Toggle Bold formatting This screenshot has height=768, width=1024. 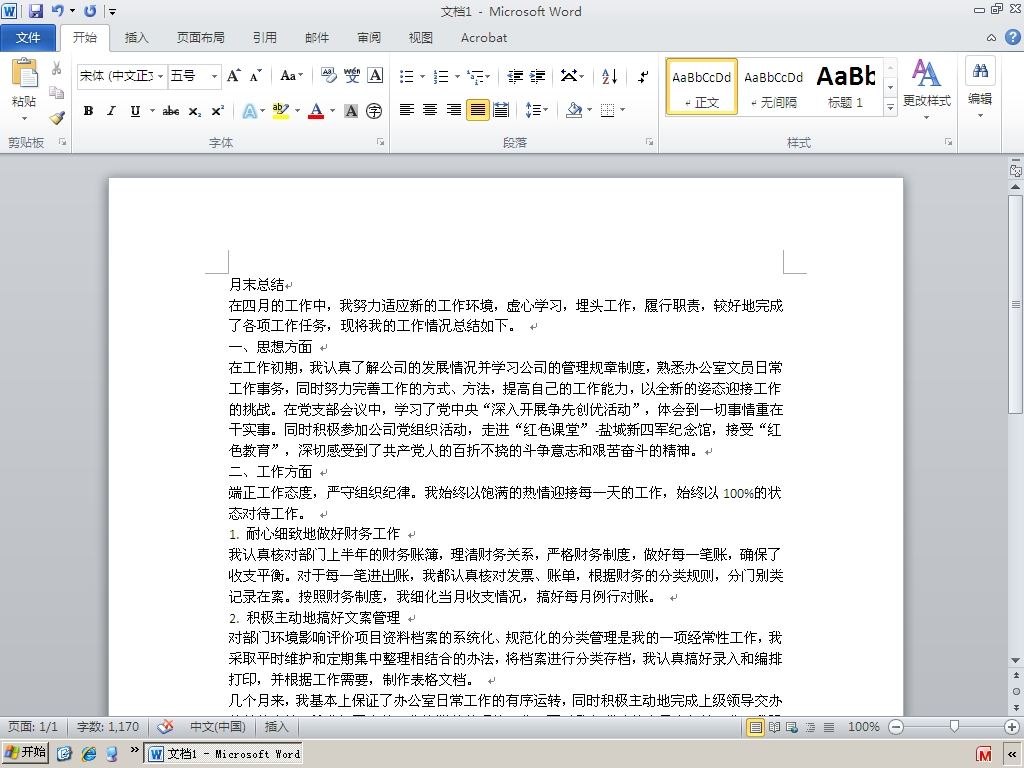88,111
